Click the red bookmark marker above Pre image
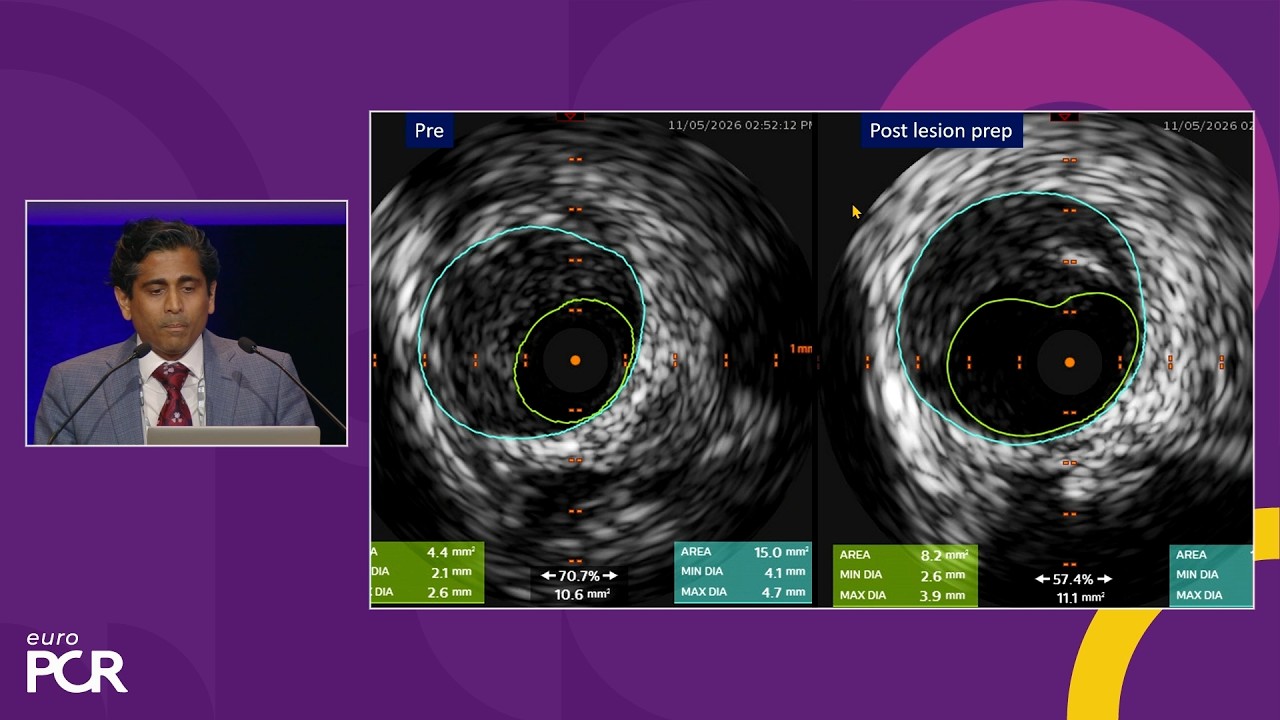Image resolution: width=1280 pixels, height=720 pixels. (x=570, y=117)
